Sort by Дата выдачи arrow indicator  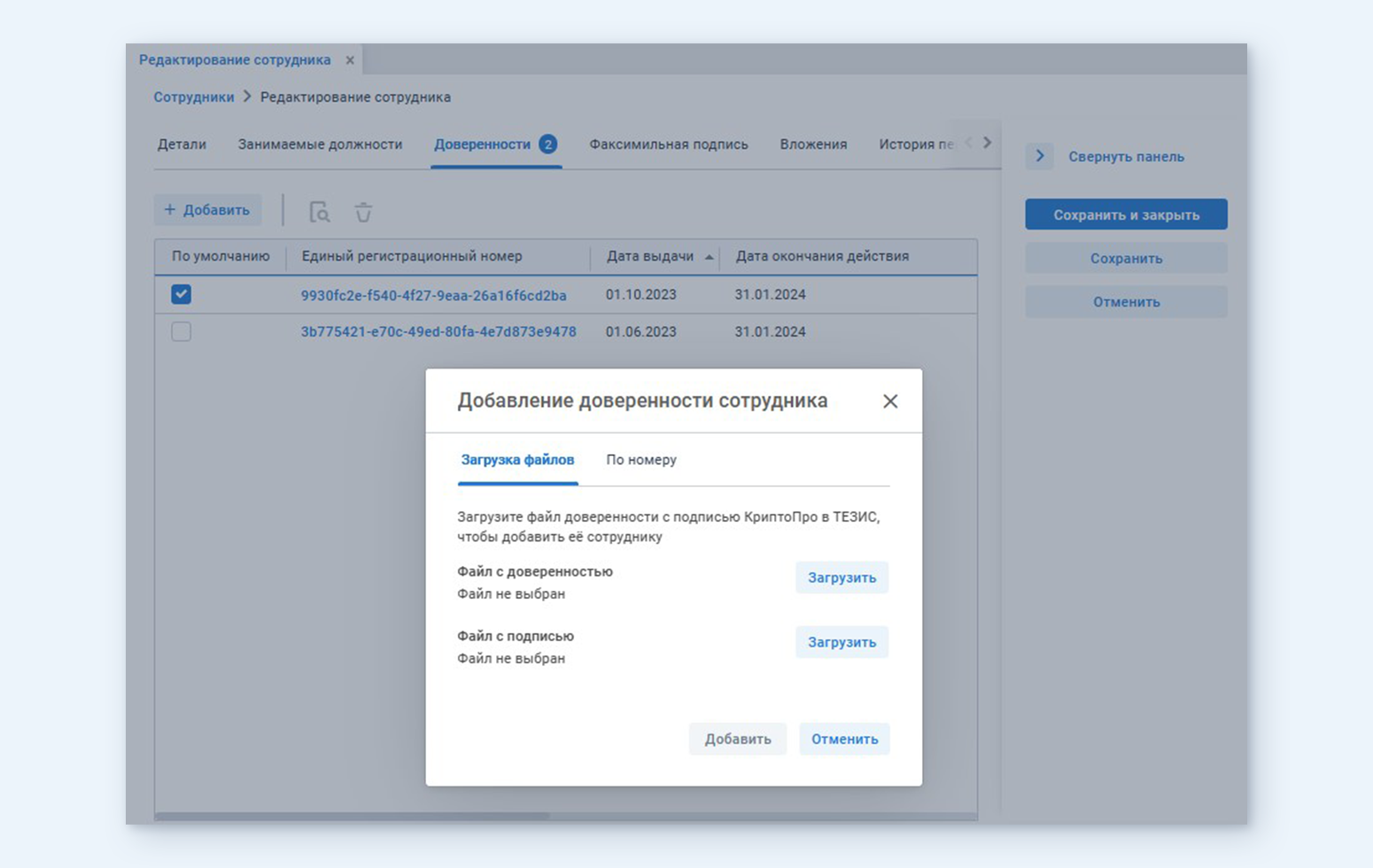click(709, 257)
